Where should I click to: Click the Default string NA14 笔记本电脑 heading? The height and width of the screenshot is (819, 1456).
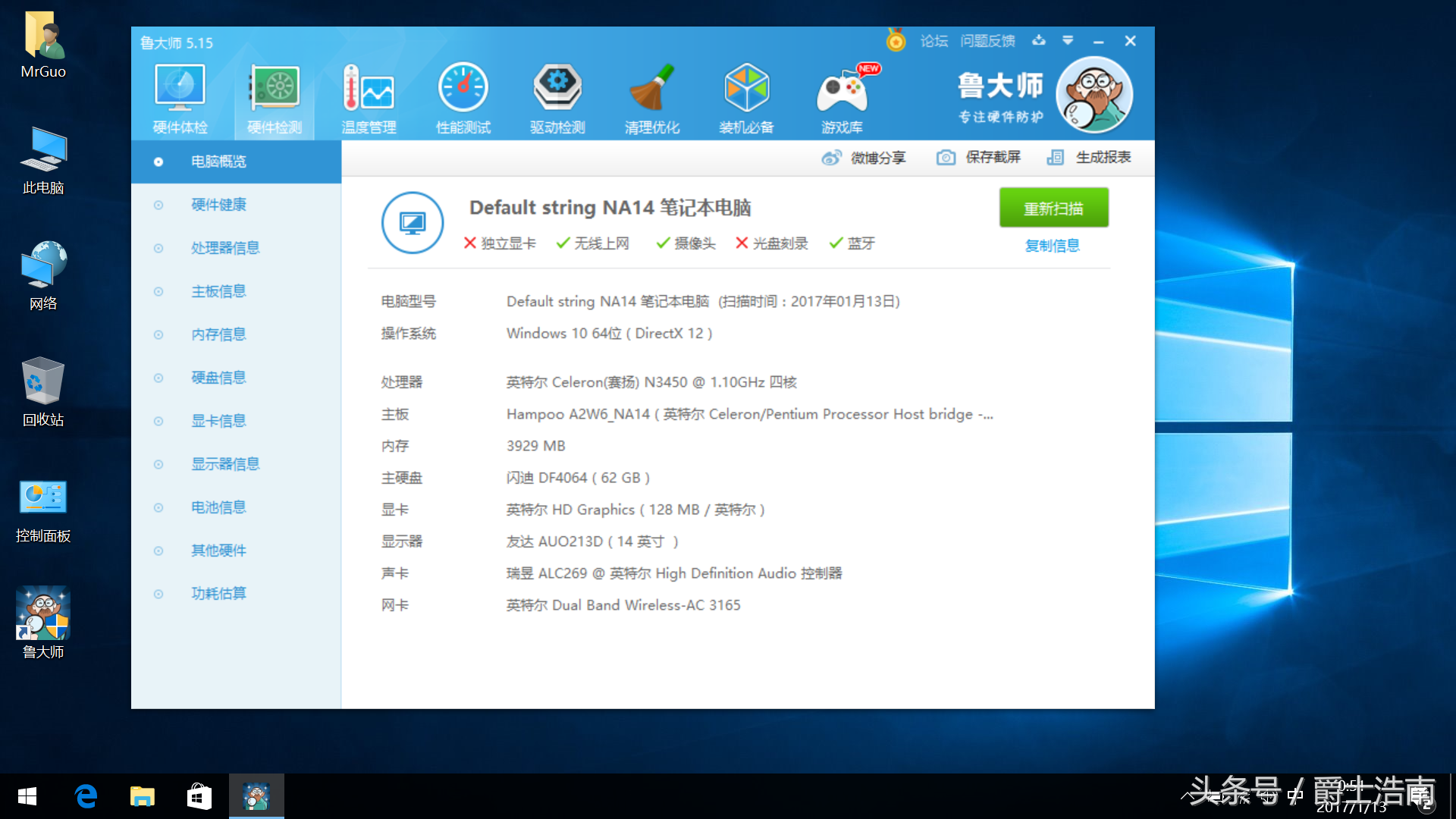pos(610,208)
